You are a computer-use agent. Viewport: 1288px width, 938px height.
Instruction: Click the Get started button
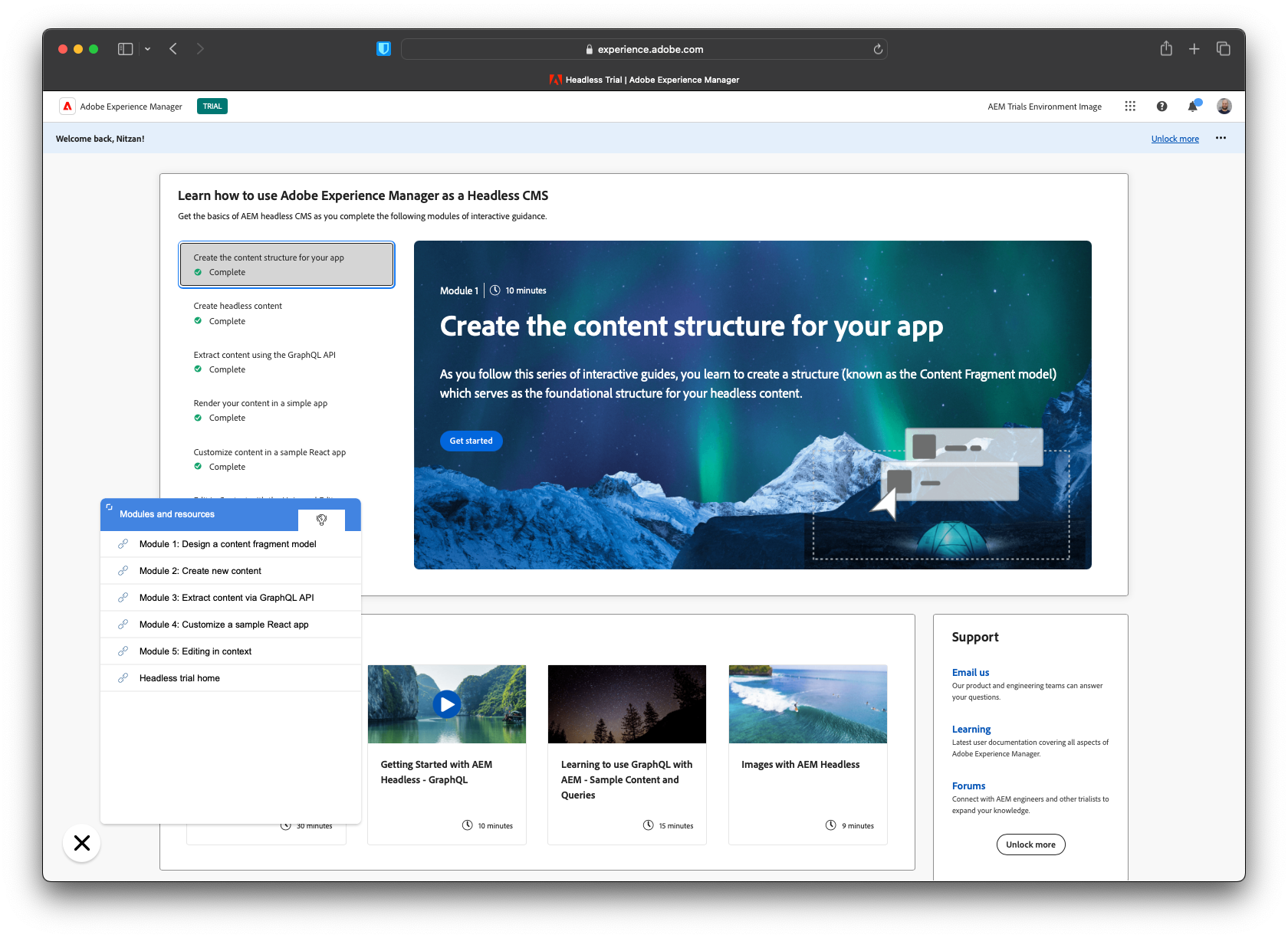[471, 441]
